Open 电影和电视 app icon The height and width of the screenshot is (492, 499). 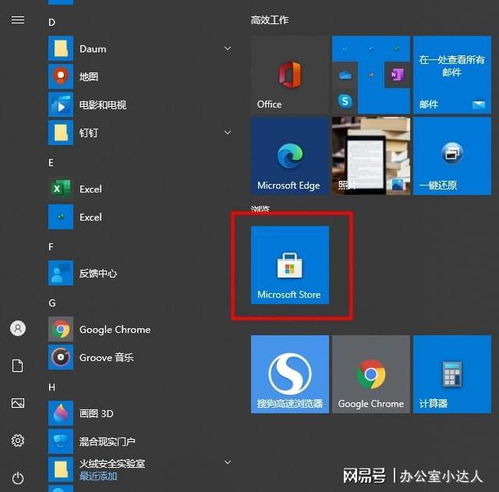click(x=61, y=105)
